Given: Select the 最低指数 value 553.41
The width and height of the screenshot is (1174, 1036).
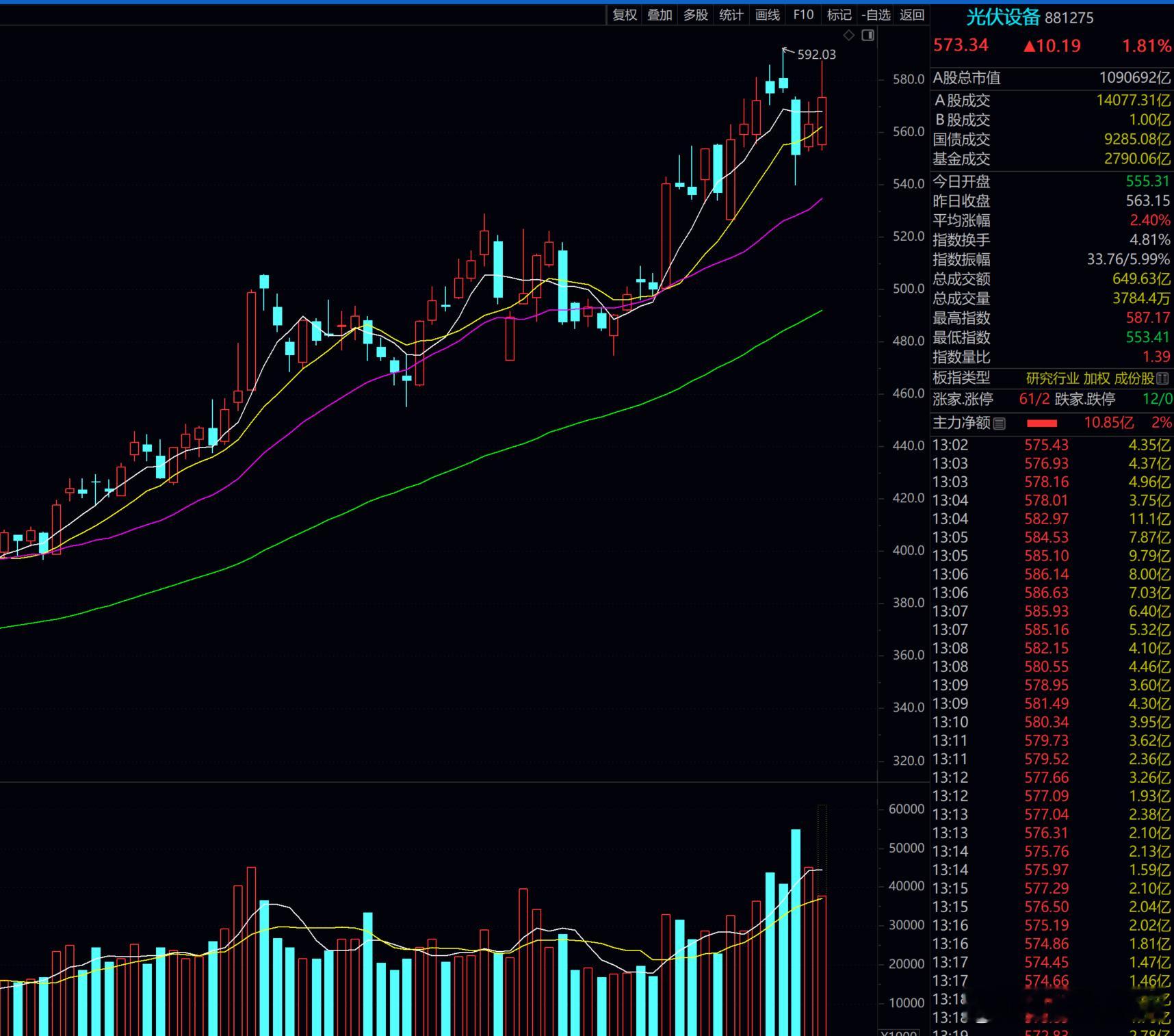Looking at the screenshot, I should (1148, 337).
